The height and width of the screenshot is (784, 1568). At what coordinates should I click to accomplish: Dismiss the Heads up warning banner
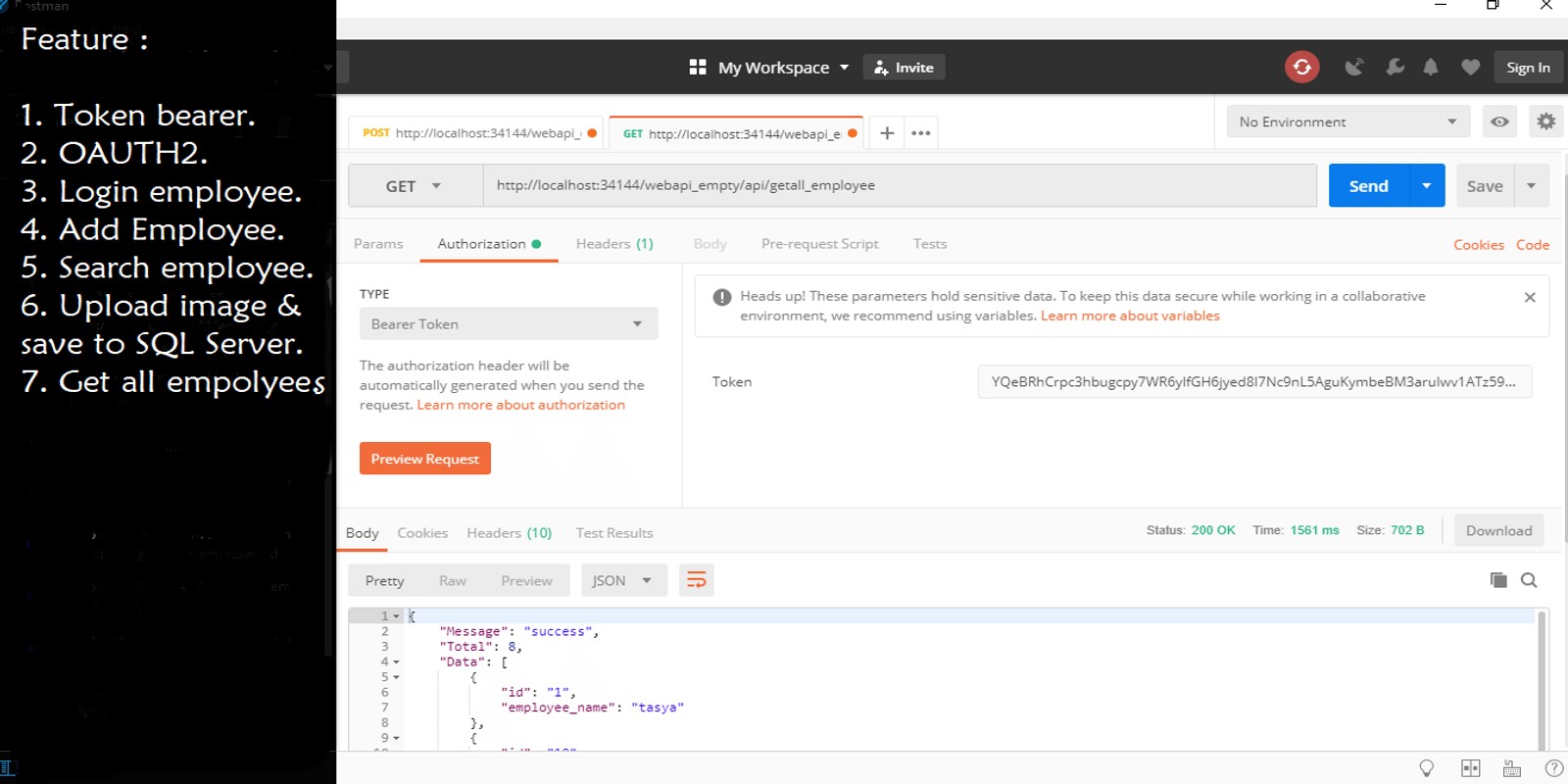[x=1530, y=297]
